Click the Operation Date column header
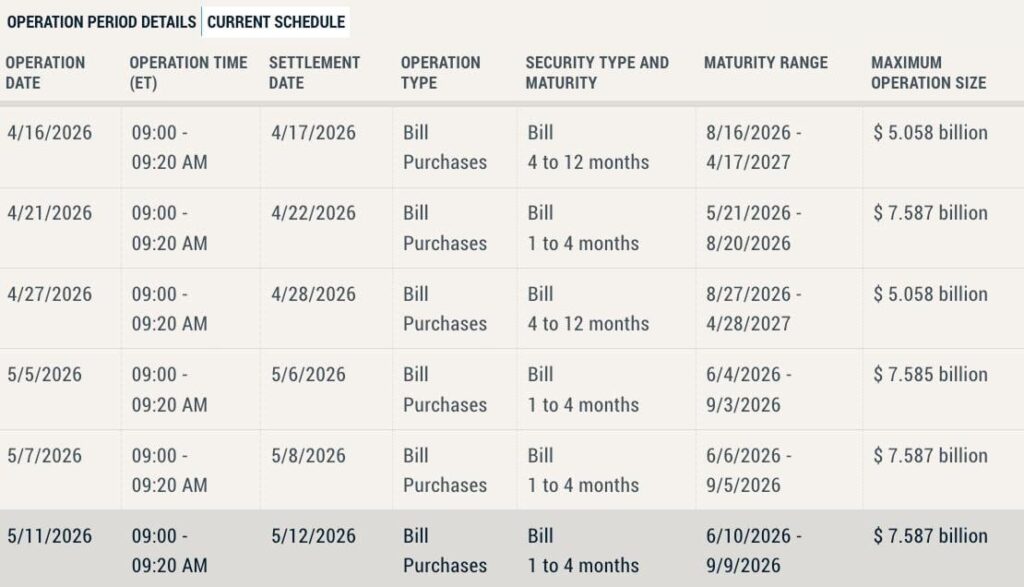This screenshot has height=587, width=1024. point(45,72)
